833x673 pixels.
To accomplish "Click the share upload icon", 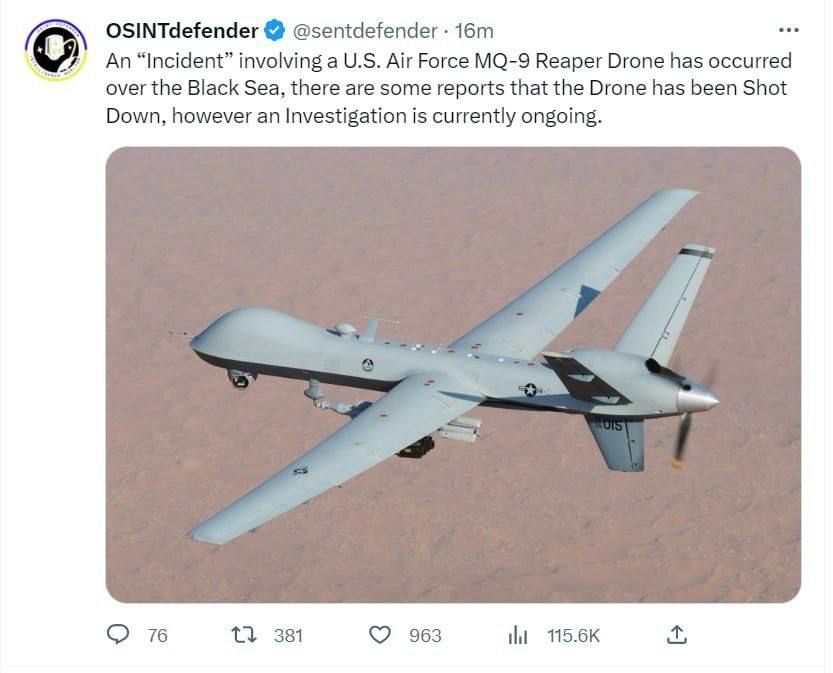I will (x=676, y=634).
